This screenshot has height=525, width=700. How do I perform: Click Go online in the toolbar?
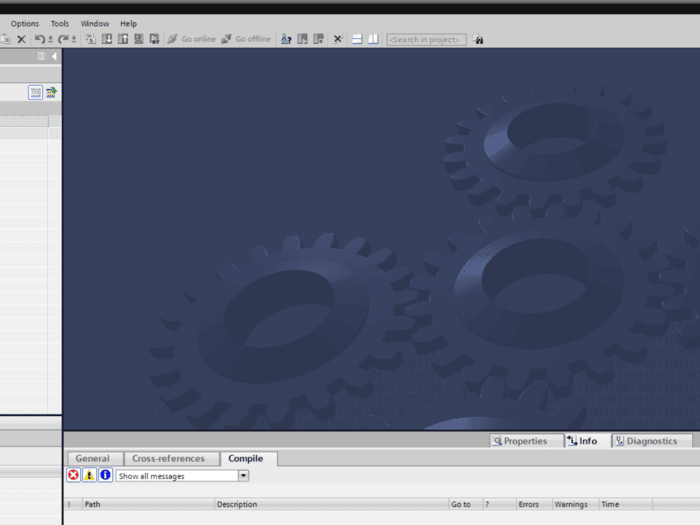191,39
